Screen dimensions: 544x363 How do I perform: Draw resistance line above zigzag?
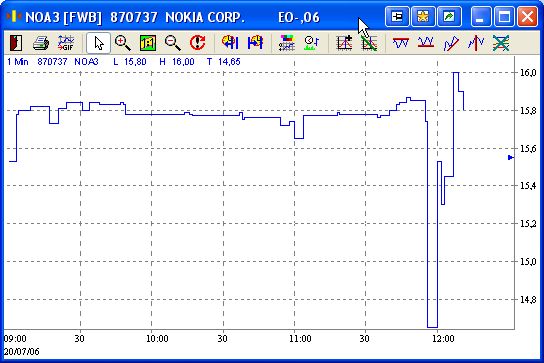click(x=401, y=43)
